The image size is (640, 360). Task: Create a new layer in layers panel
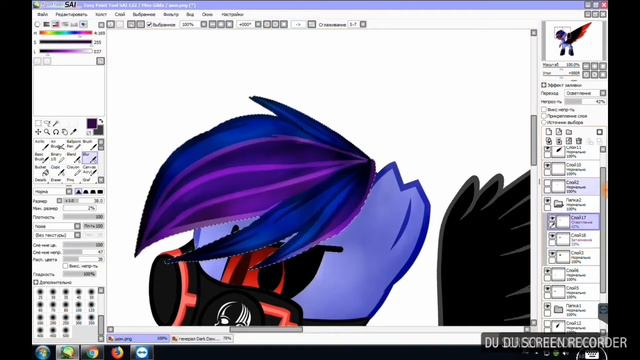(549, 132)
